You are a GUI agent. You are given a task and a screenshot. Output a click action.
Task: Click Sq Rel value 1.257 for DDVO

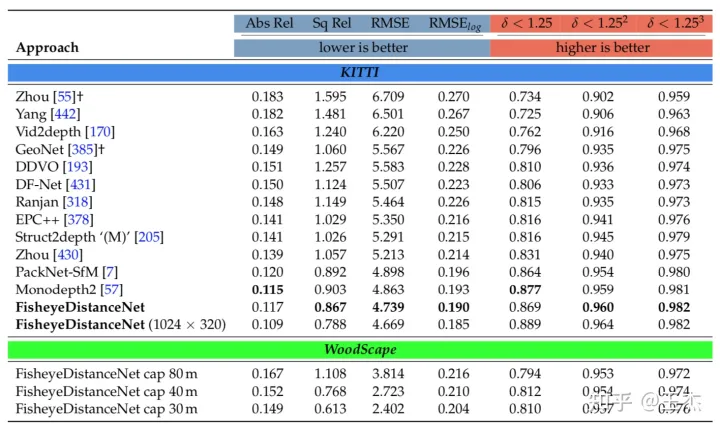[x=330, y=167]
